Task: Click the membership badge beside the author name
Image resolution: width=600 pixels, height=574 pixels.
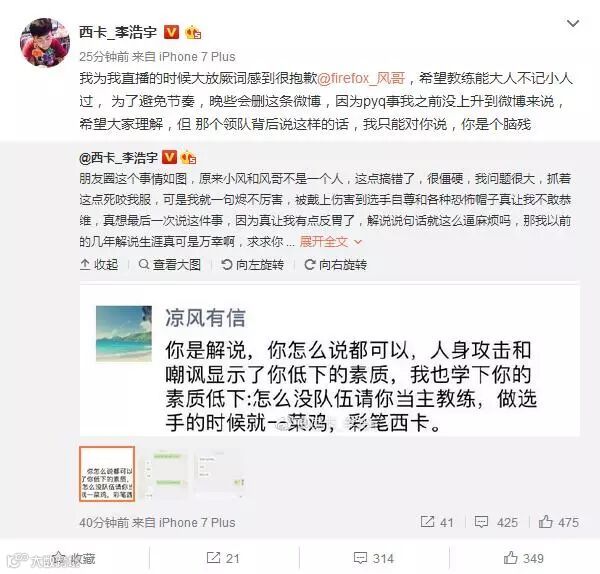Action: [x=193, y=33]
